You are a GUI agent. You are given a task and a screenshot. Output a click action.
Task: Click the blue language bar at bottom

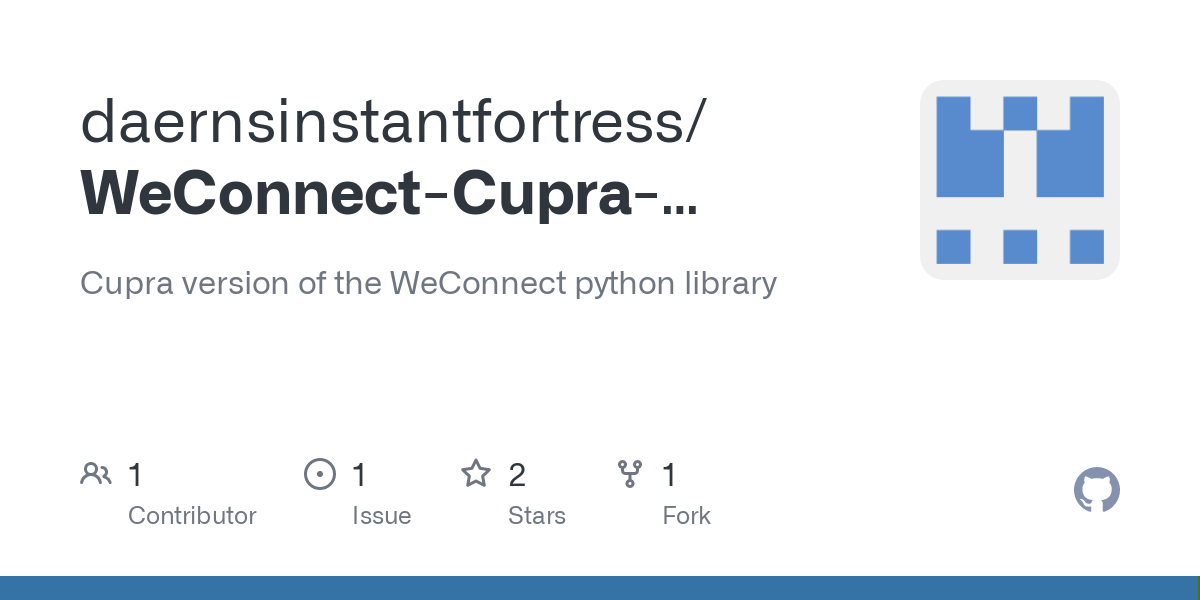click(x=600, y=588)
